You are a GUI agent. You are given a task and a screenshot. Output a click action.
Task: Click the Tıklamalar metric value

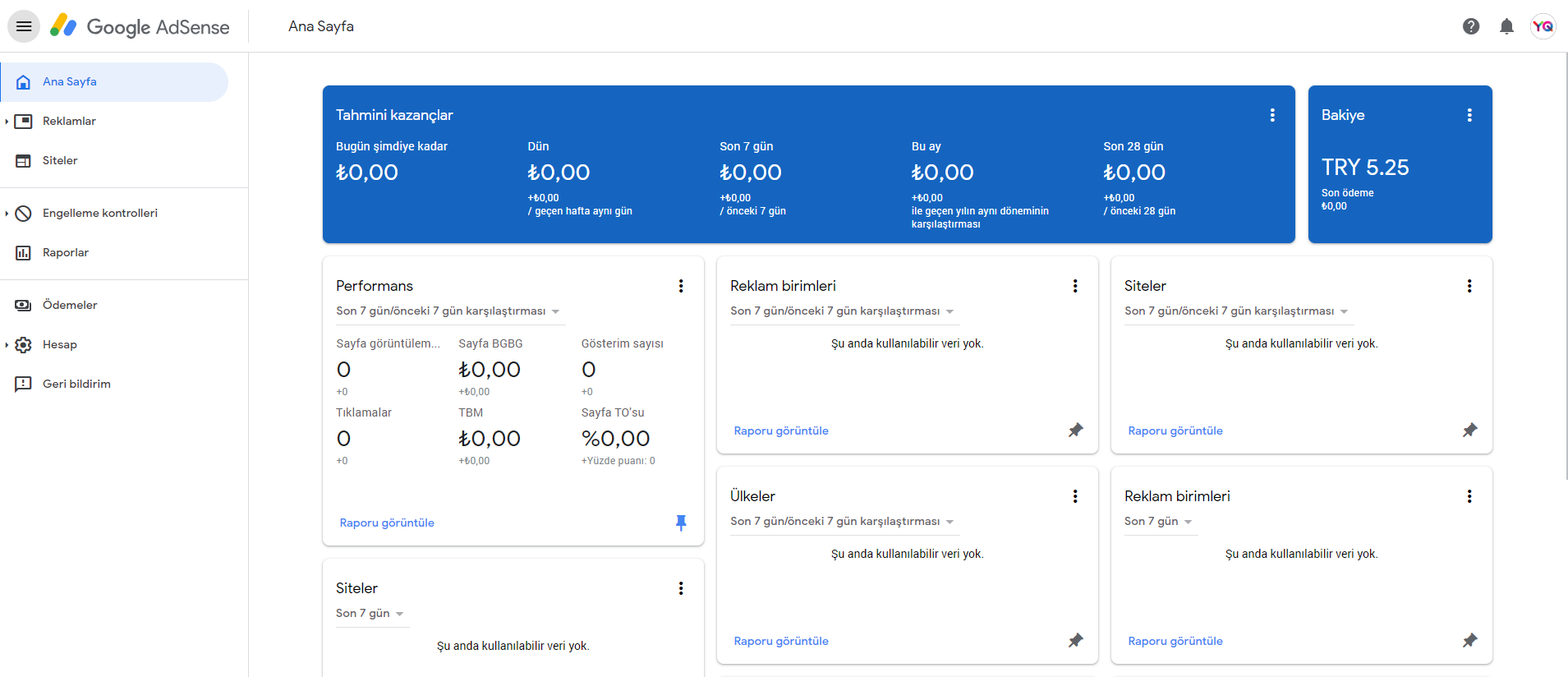343,439
